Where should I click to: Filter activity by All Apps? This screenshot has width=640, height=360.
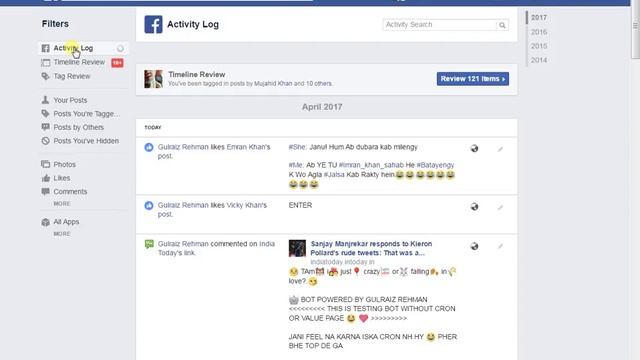point(66,222)
